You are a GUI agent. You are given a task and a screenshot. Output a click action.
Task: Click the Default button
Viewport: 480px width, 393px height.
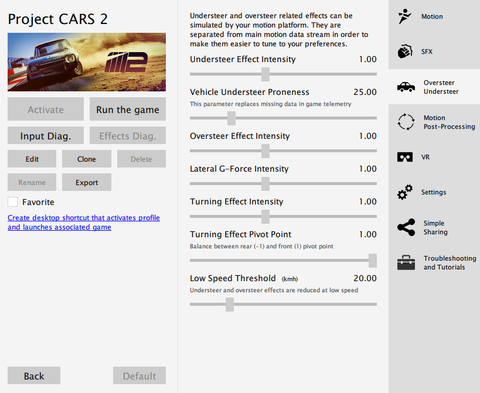pyautogui.click(x=139, y=376)
